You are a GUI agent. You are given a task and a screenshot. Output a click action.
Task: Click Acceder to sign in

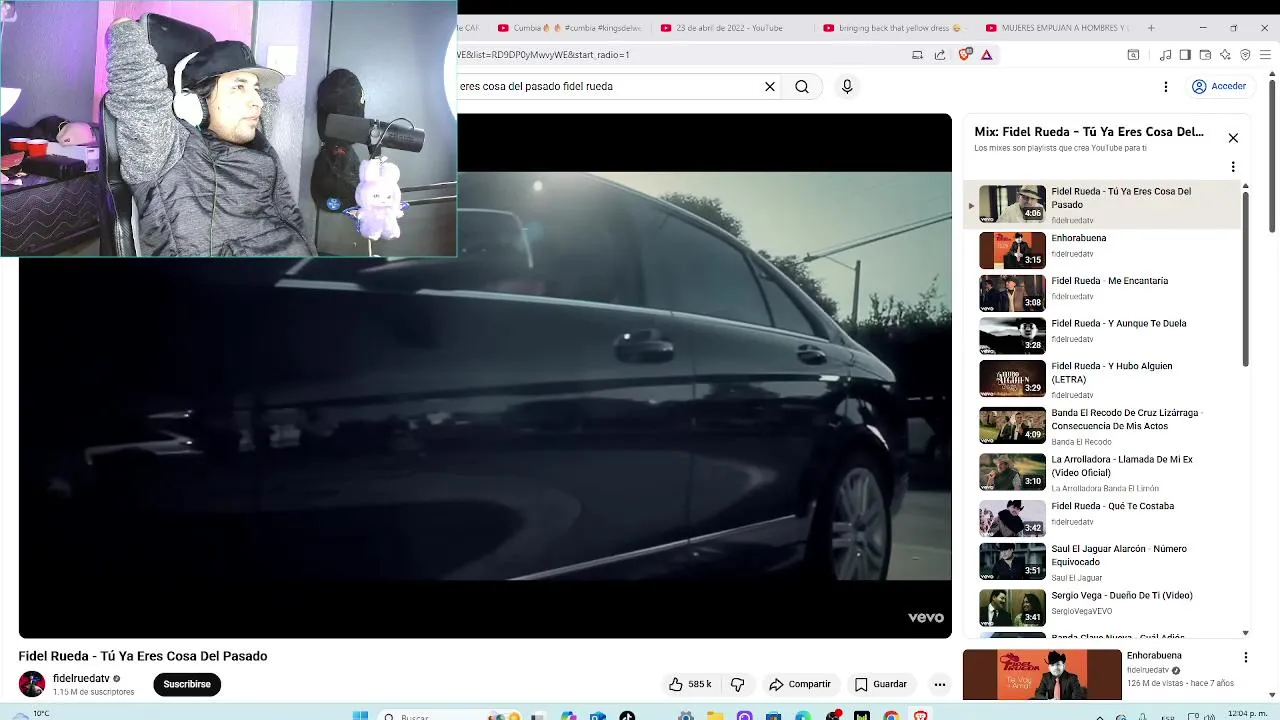(x=1219, y=87)
